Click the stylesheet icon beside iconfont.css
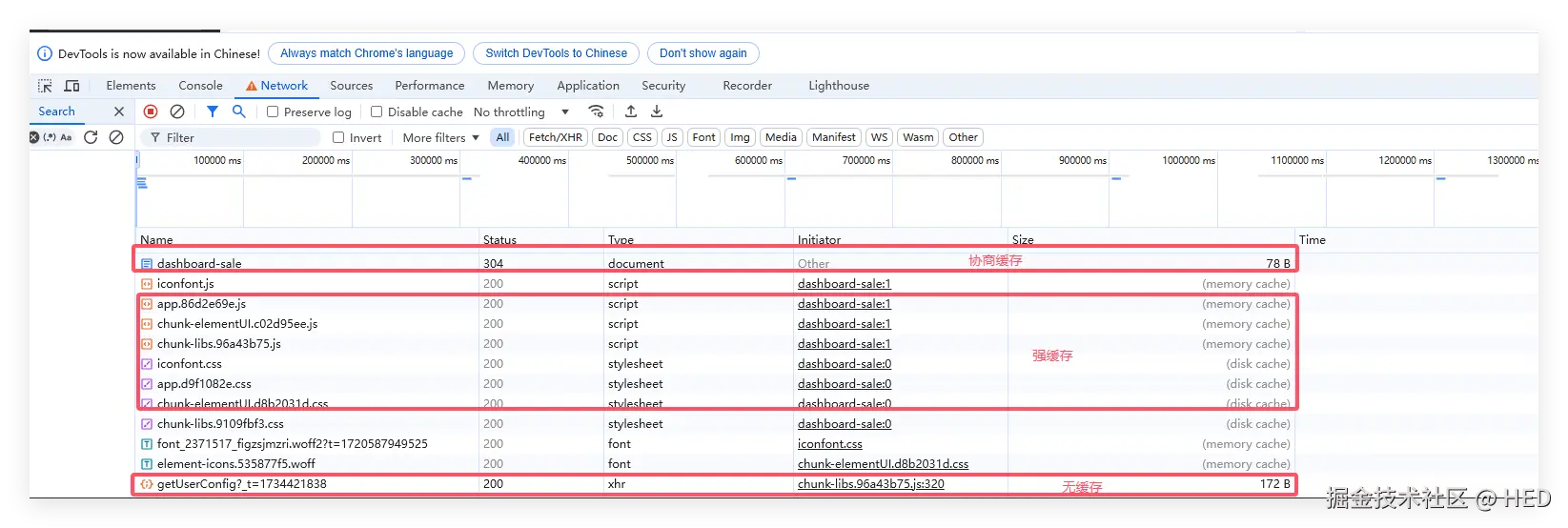Screen dimensions: 1568x528 tap(147, 364)
